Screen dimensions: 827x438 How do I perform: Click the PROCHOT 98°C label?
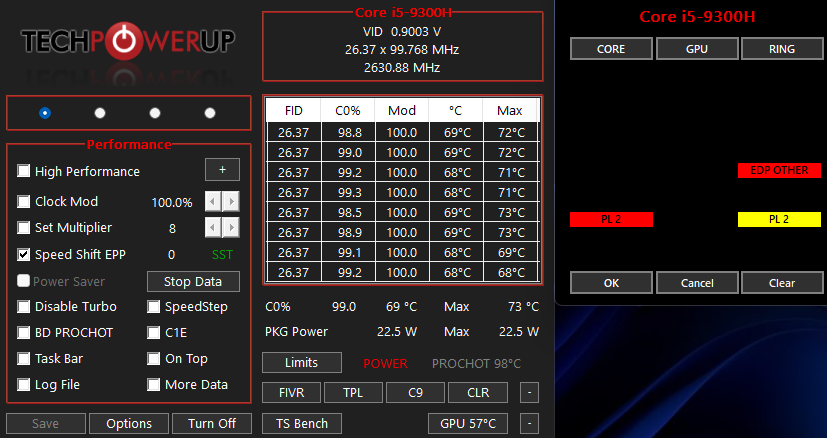(x=476, y=364)
